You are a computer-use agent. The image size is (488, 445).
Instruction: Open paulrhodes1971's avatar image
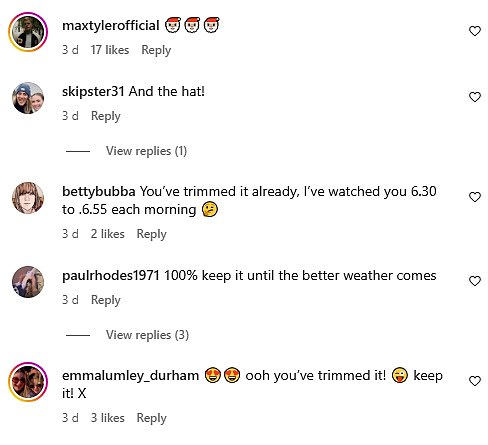pos(28,282)
